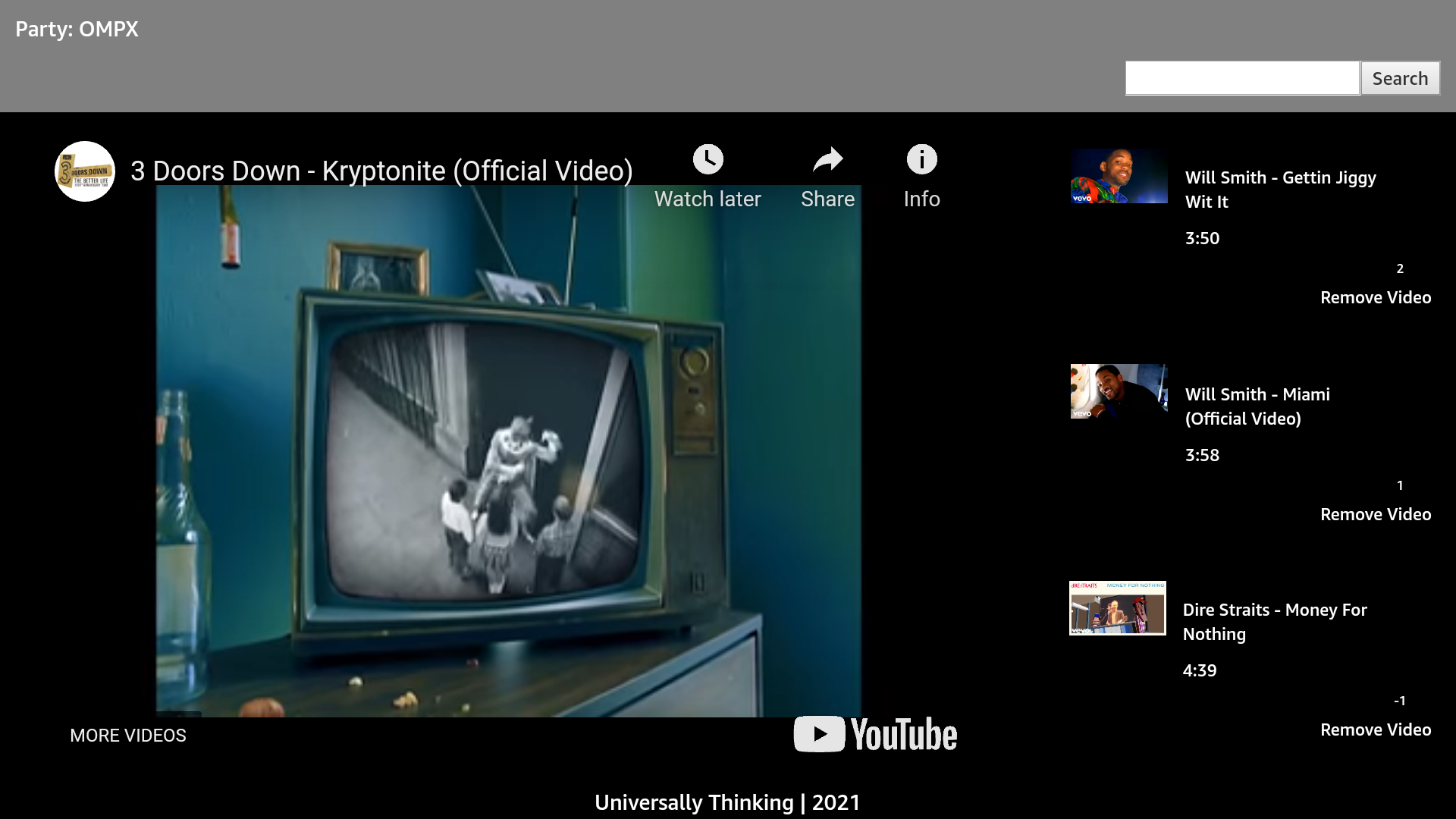Open the Gettin Jiggy Wit It thumbnail

coord(1119,176)
